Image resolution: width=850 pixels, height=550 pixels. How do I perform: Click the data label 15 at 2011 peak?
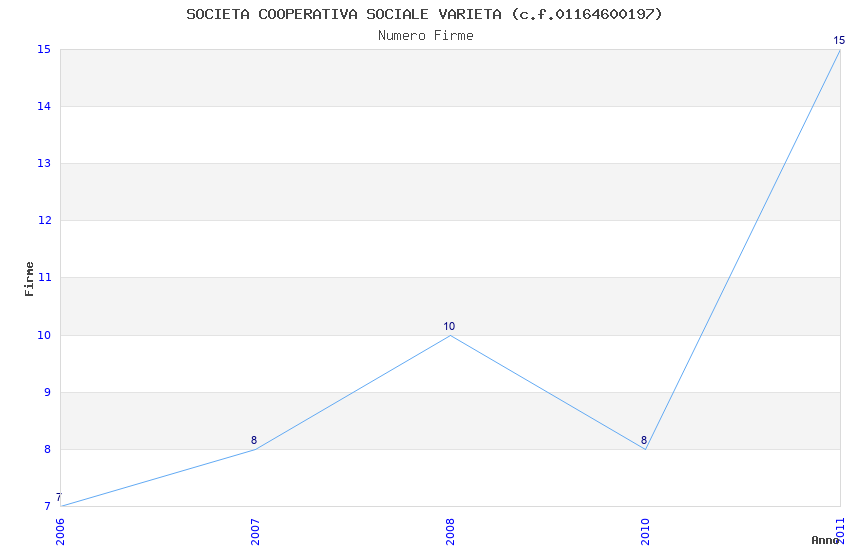[x=839, y=41]
